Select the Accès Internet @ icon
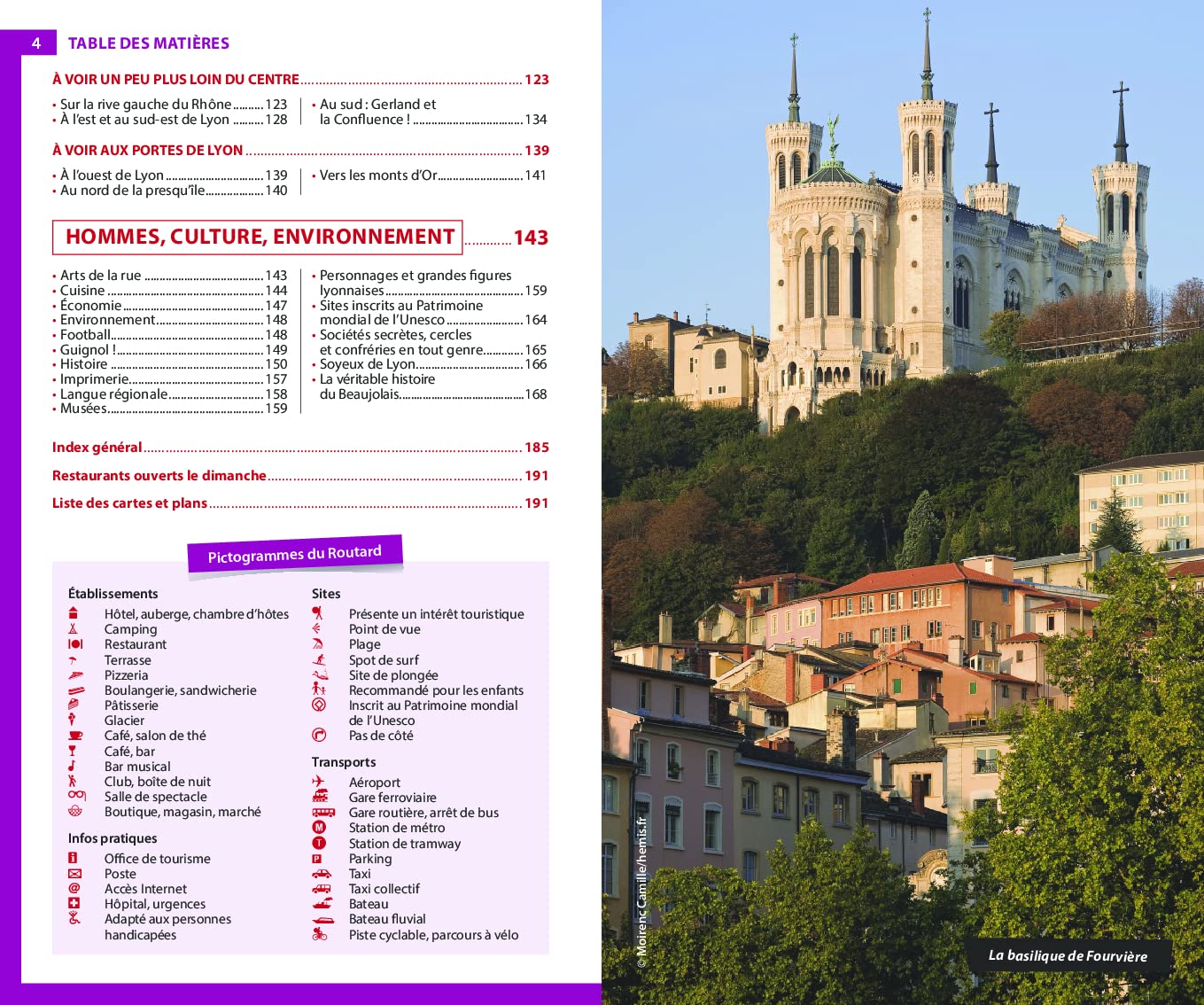The height and width of the screenshot is (1005, 1204). tap(74, 889)
